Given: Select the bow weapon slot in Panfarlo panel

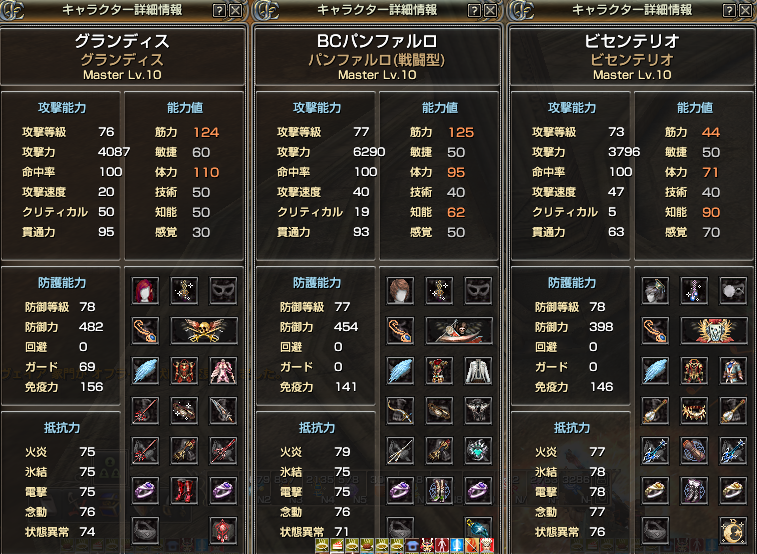Looking at the screenshot, I should [400, 411].
